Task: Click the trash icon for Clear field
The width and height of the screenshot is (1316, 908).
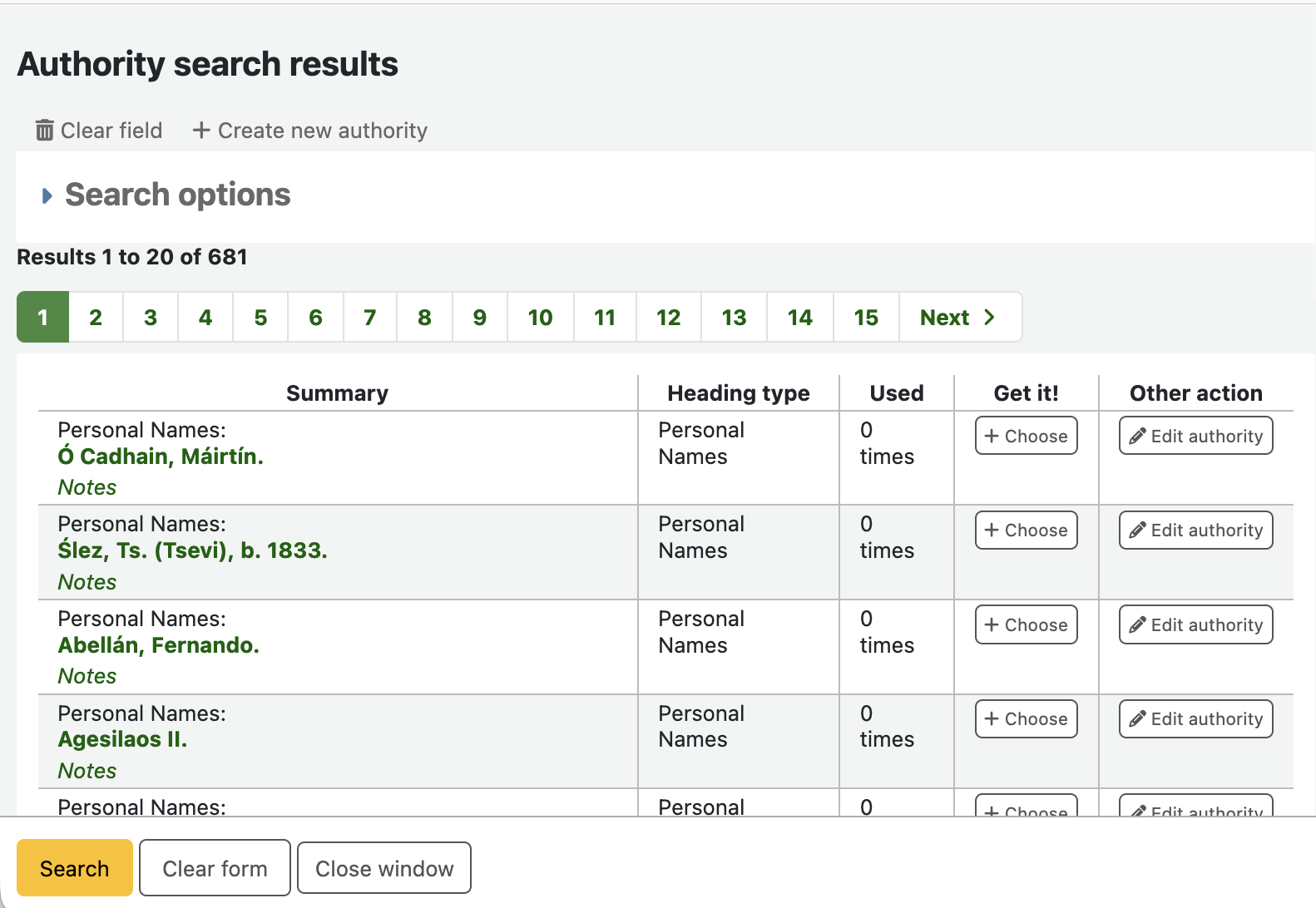Action: click(x=45, y=131)
